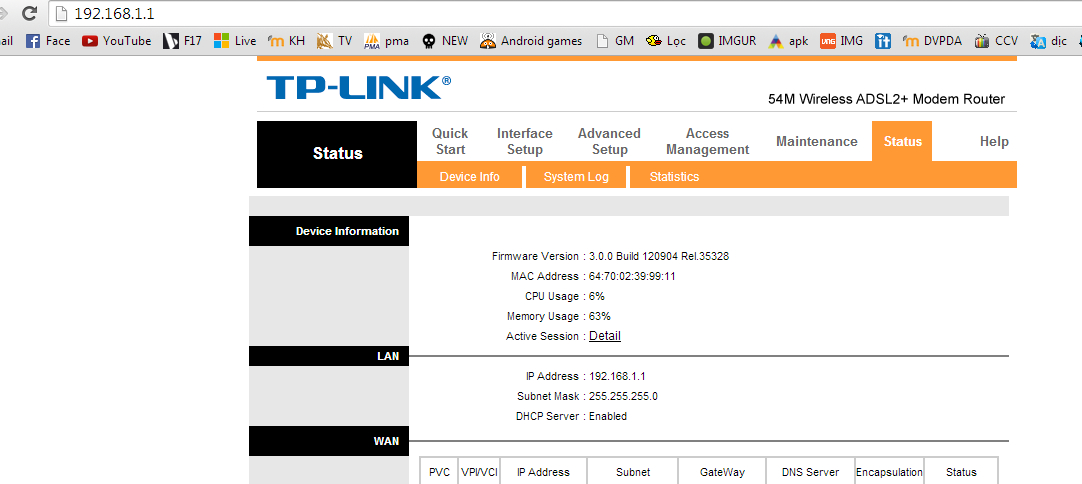Image resolution: width=1082 pixels, height=484 pixels.
Task: Click the PVC column header
Action: click(439, 472)
